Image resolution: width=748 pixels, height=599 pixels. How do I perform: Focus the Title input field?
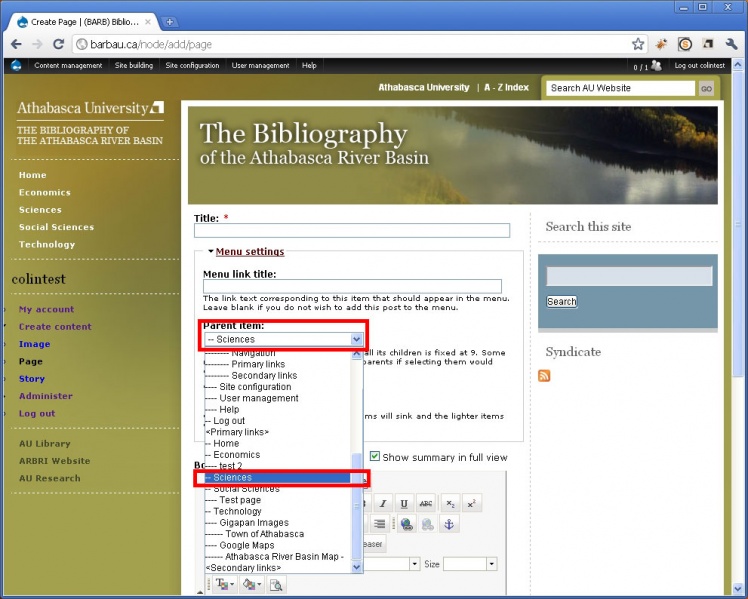(x=352, y=230)
